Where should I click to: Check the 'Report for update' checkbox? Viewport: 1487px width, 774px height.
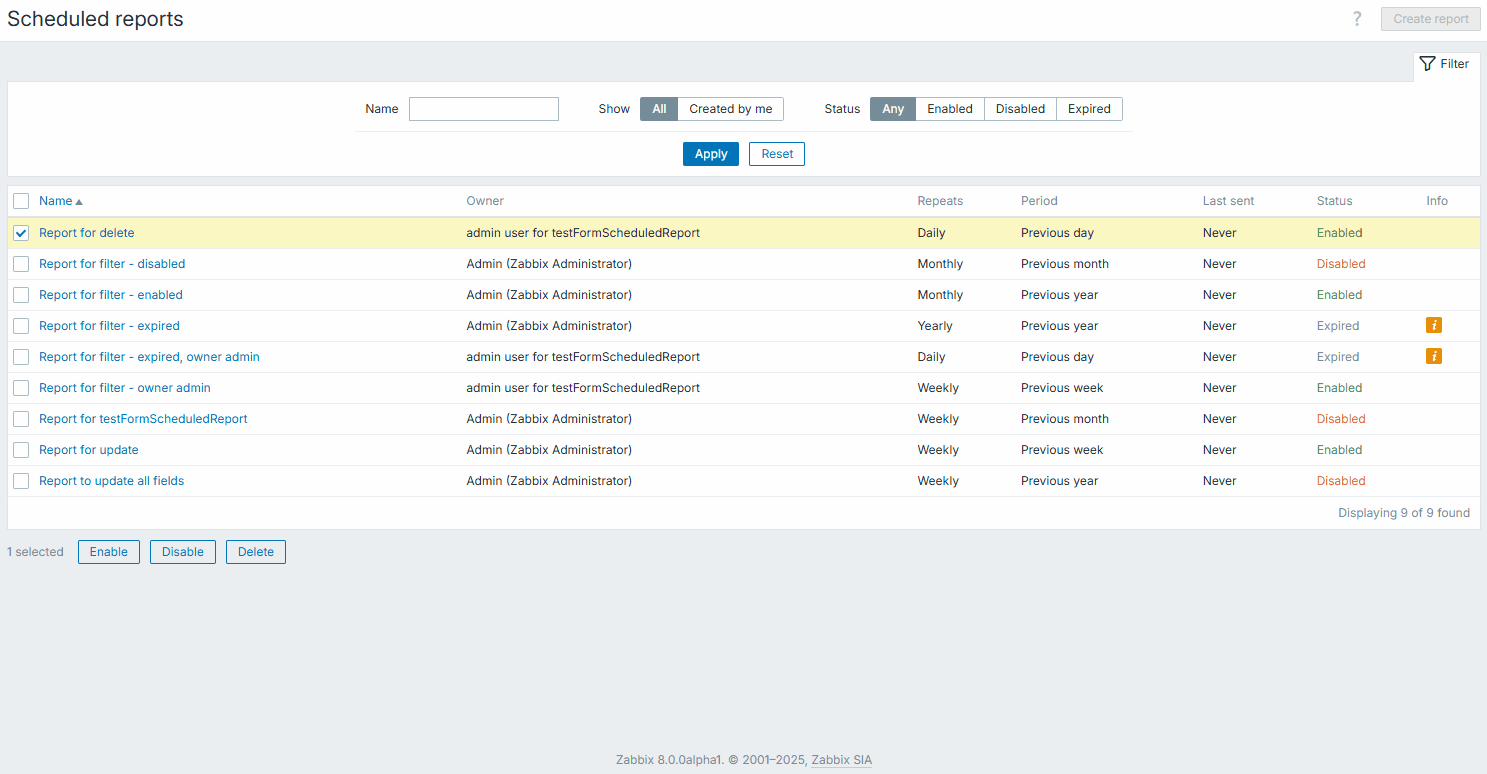tap(21, 450)
